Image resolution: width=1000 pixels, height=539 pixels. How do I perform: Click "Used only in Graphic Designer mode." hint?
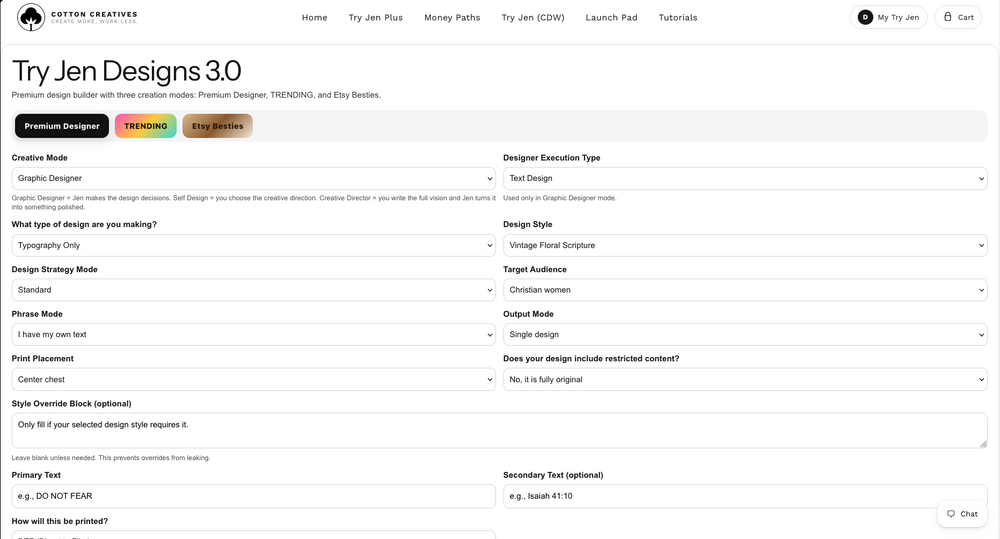[559, 198]
